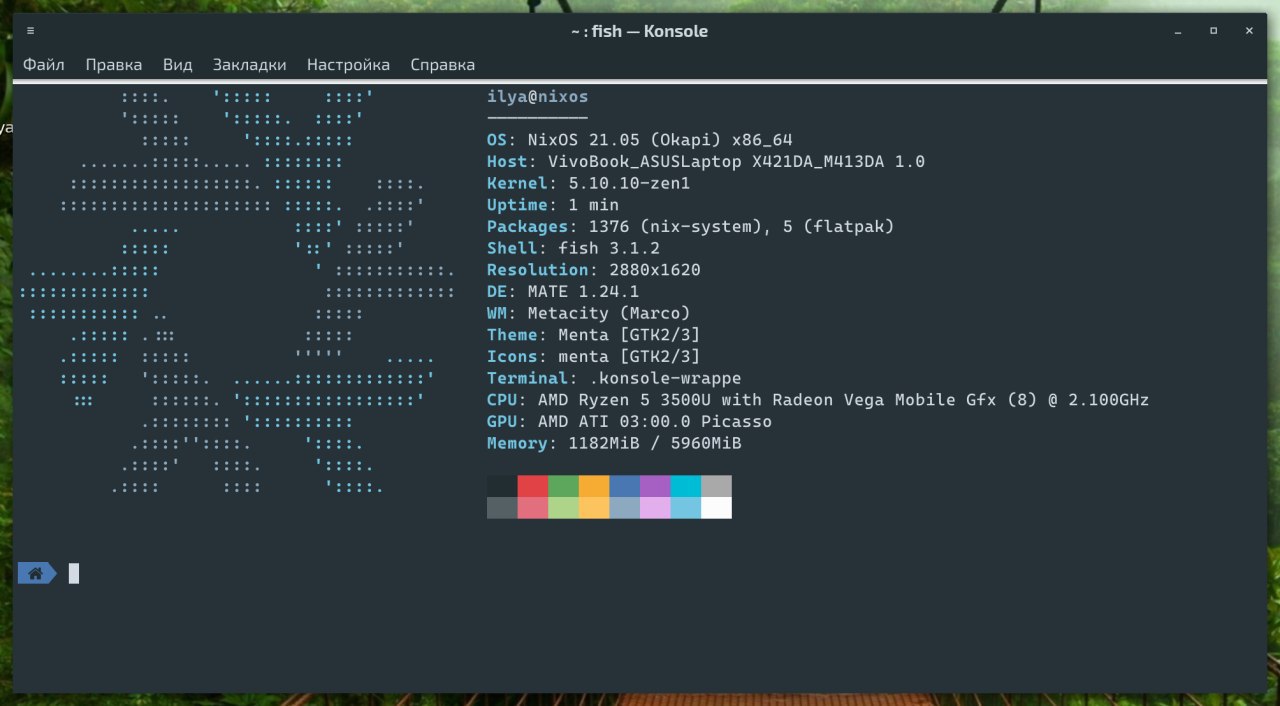Click the home directory prompt icon
1280x706 pixels.
click(x=37, y=573)
